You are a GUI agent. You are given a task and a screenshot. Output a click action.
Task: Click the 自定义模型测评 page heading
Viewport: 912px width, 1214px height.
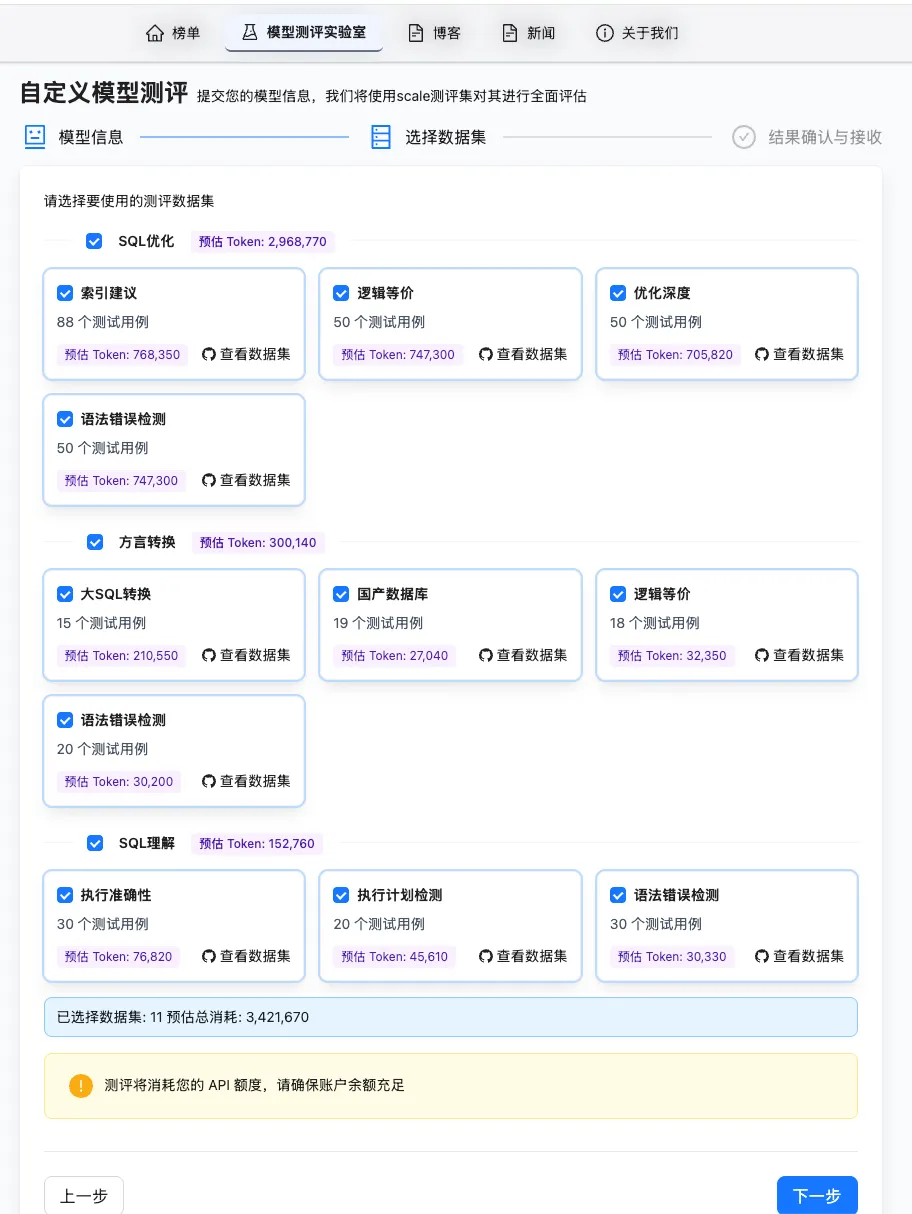[x=104, y=93]
